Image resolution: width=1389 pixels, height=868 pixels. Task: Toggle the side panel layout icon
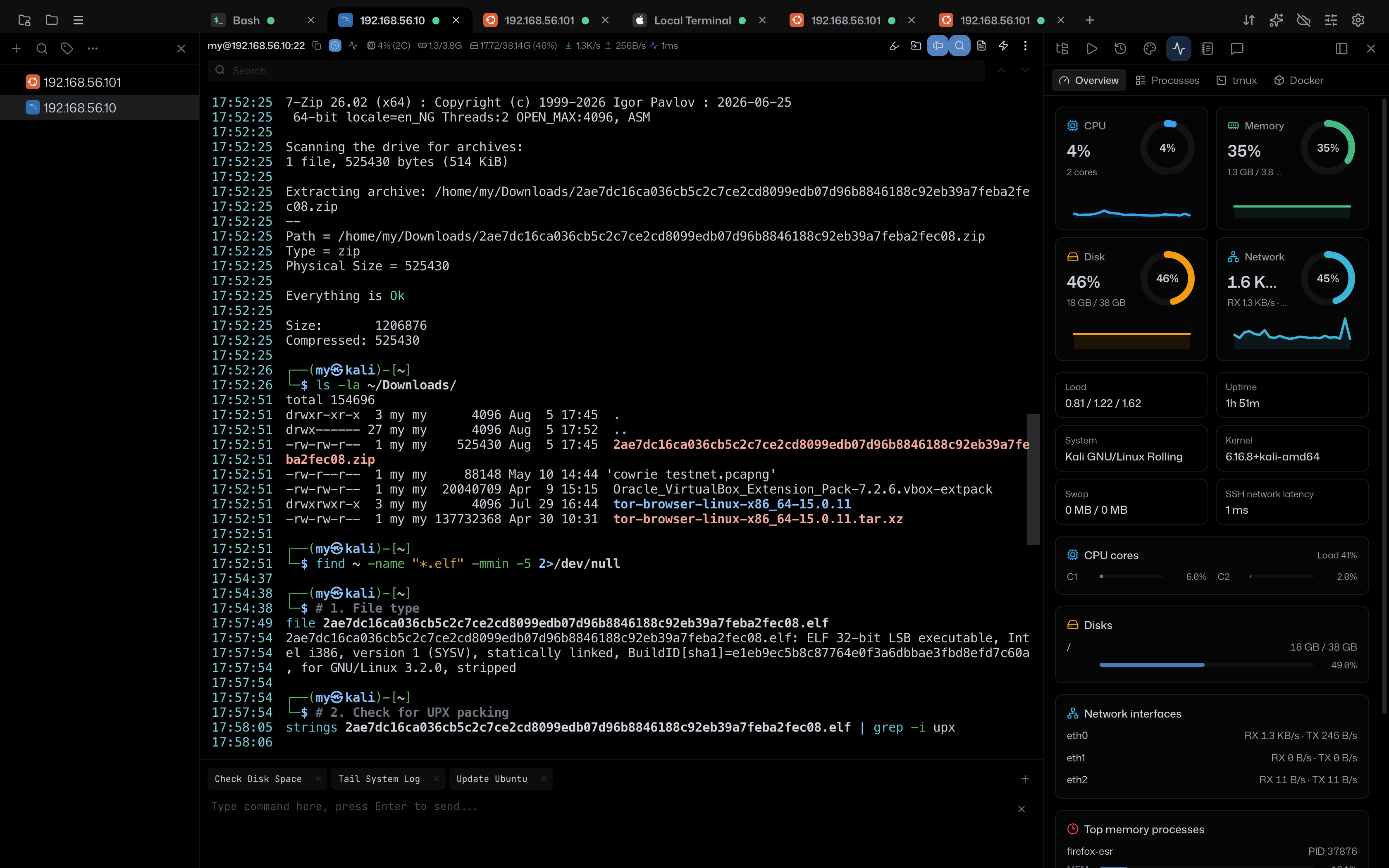(1341, 49)
